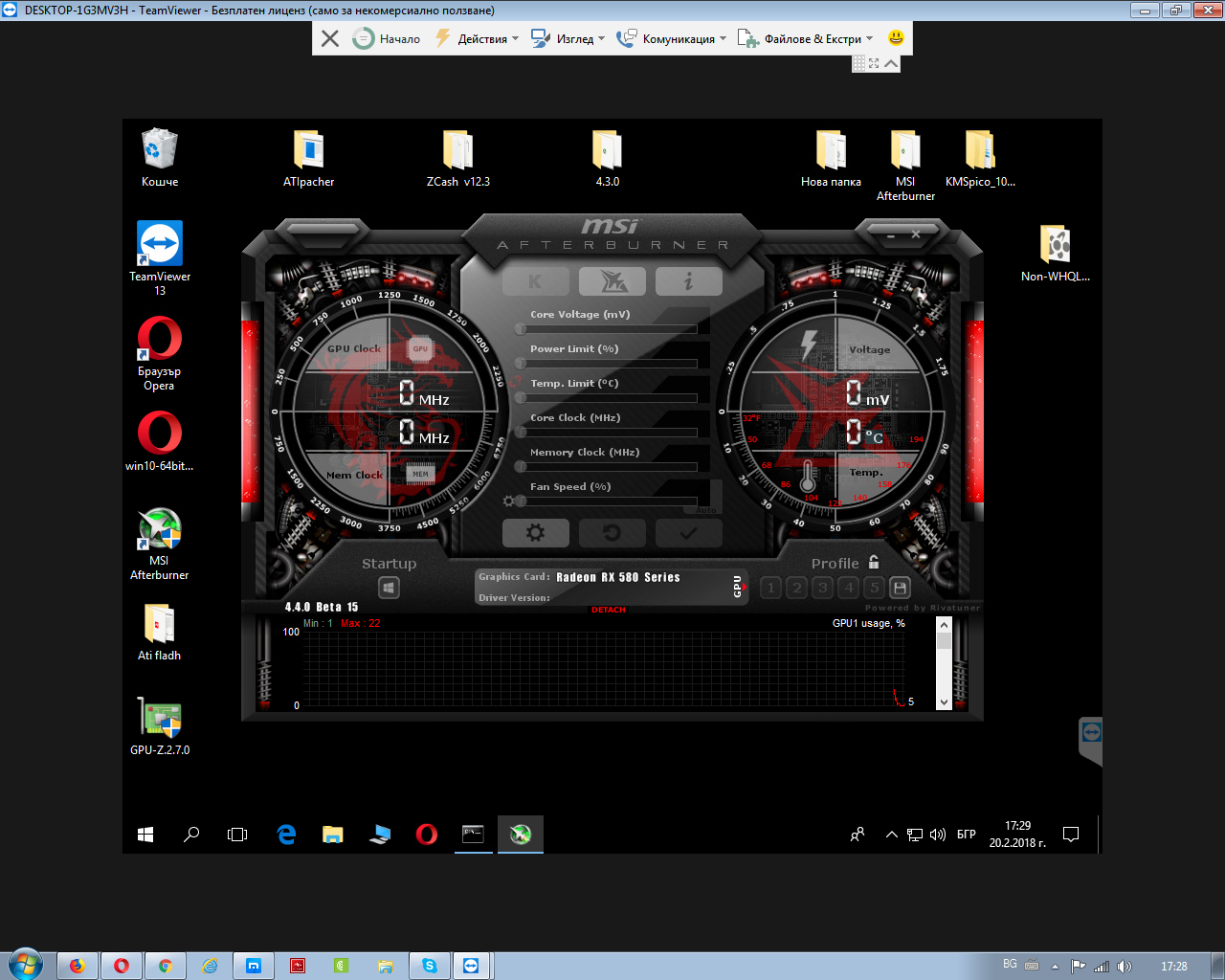Click the Fan Speed slider track
The width and height of the screenshot is (1225, 980).
click(x=607, y=501)
